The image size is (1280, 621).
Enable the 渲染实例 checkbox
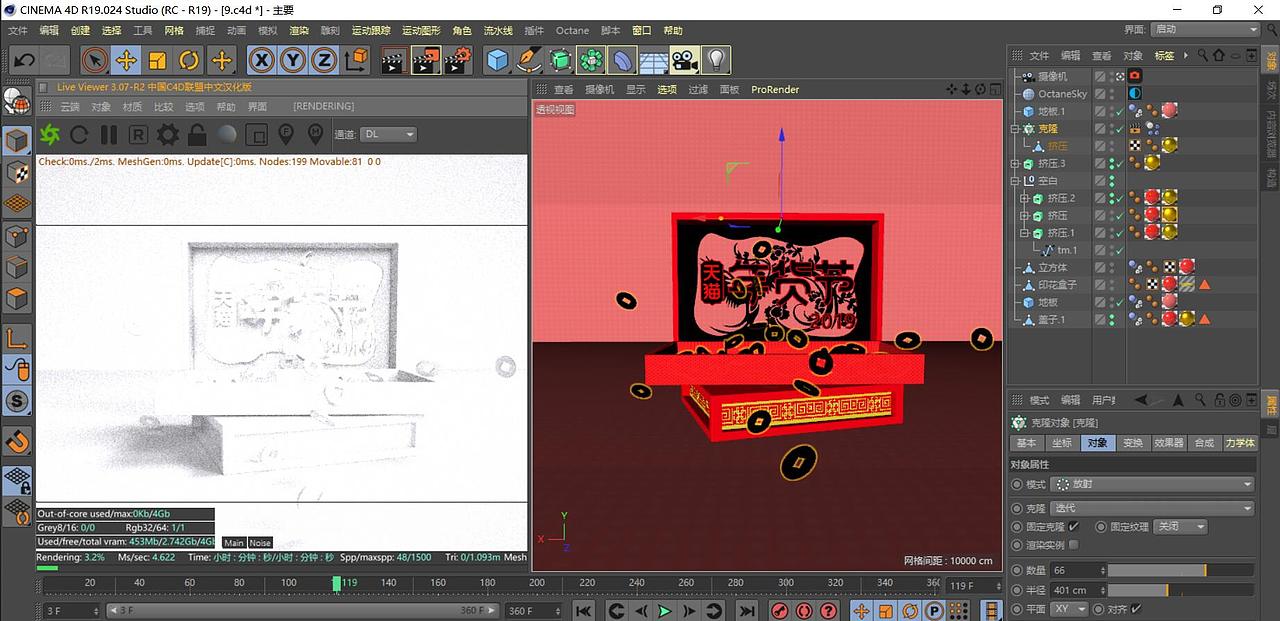[1074, 545]
